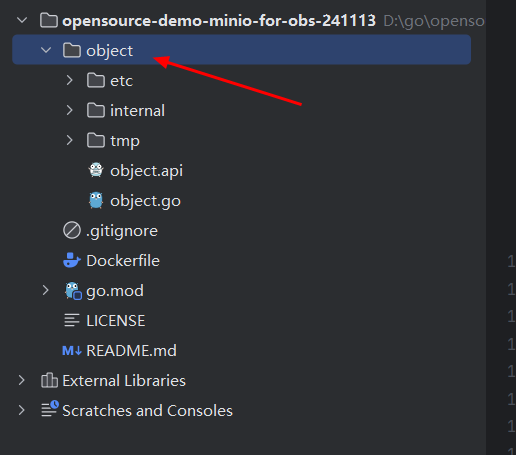Select the README.md file name
The image size is (516, 455).
tap(131, 351)
